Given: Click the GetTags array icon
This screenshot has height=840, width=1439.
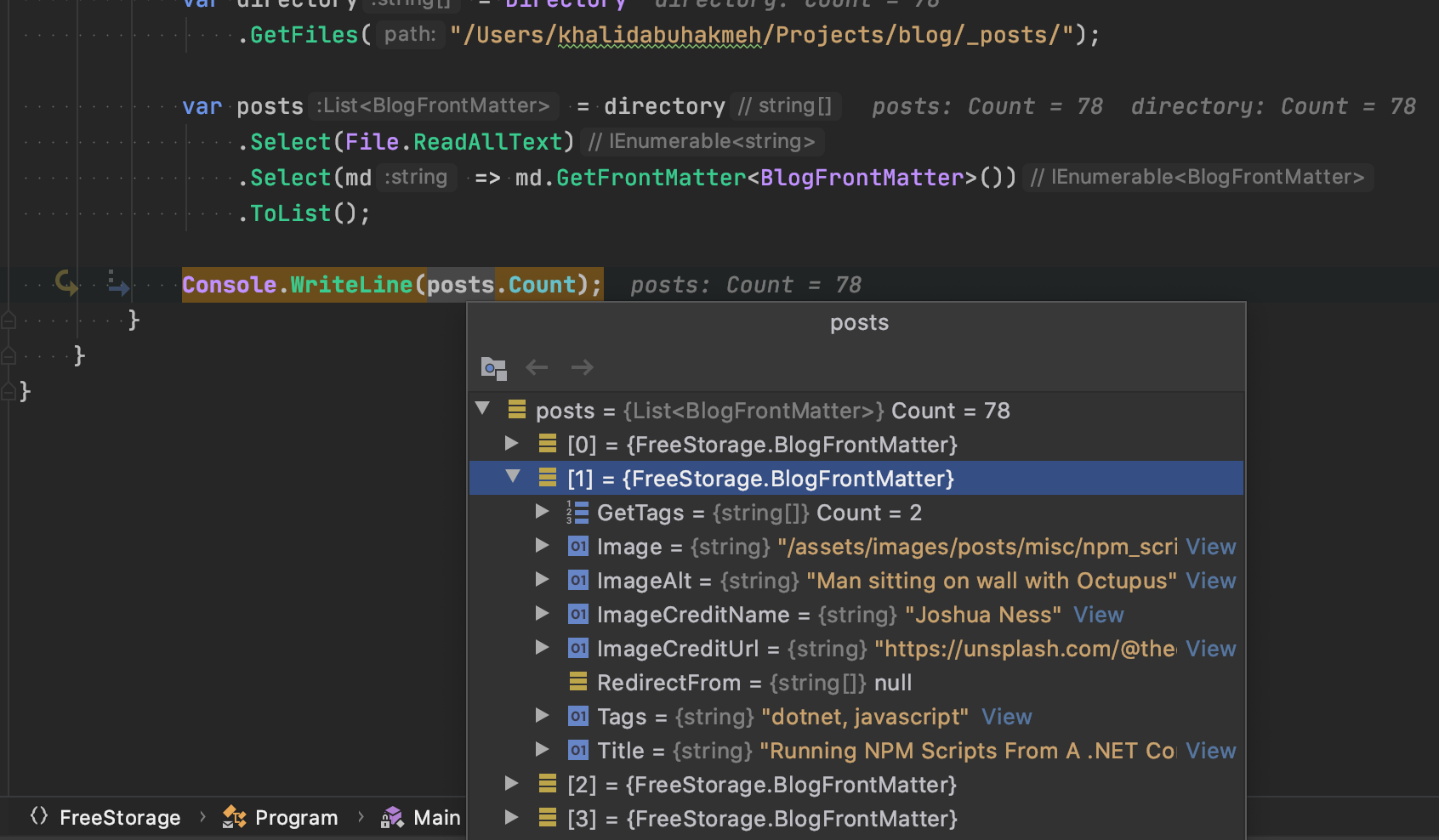Looking at the screenshot, I should [x=577, y=512].
